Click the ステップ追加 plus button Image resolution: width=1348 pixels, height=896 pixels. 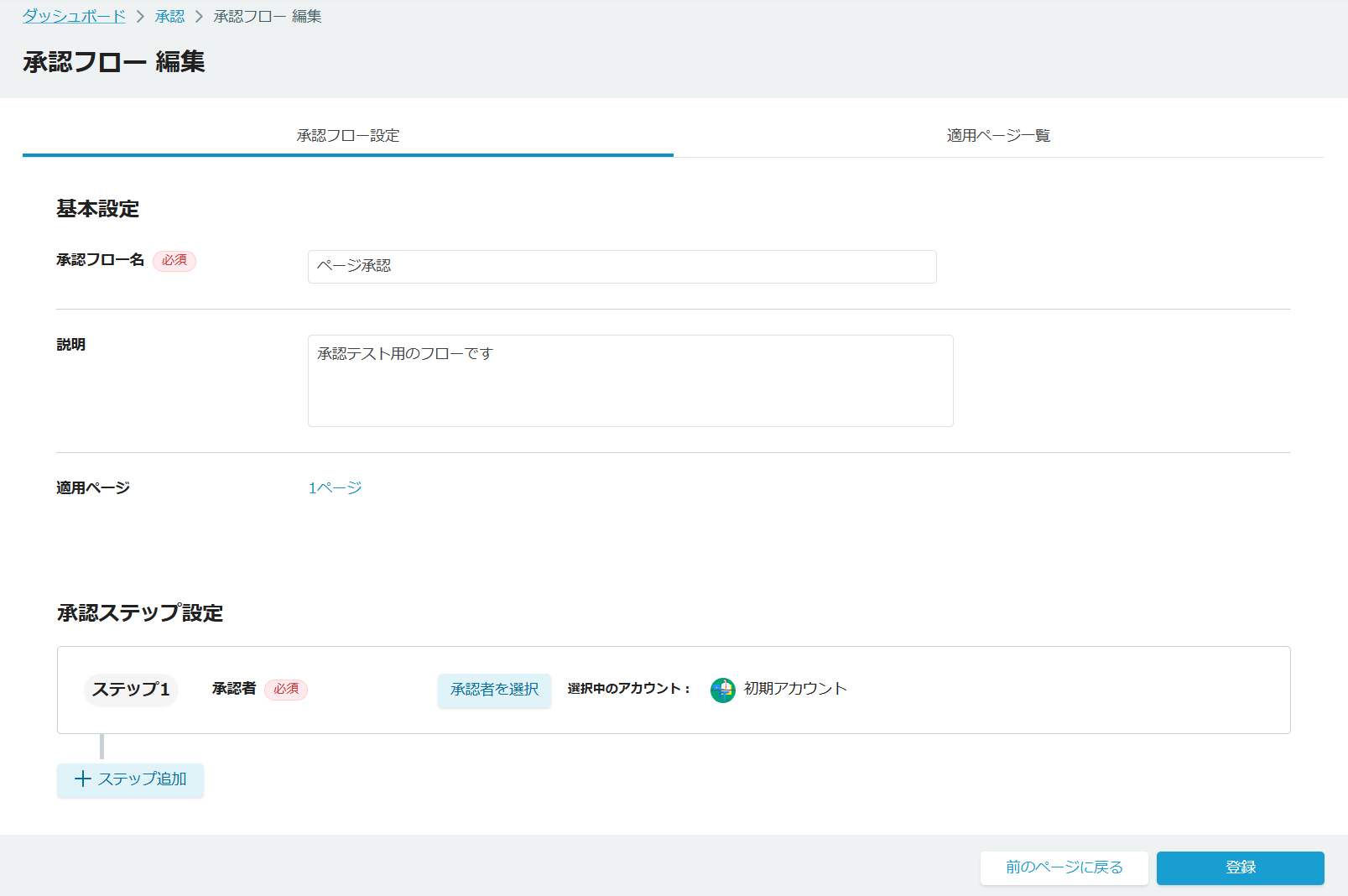[x=130, y=779]
